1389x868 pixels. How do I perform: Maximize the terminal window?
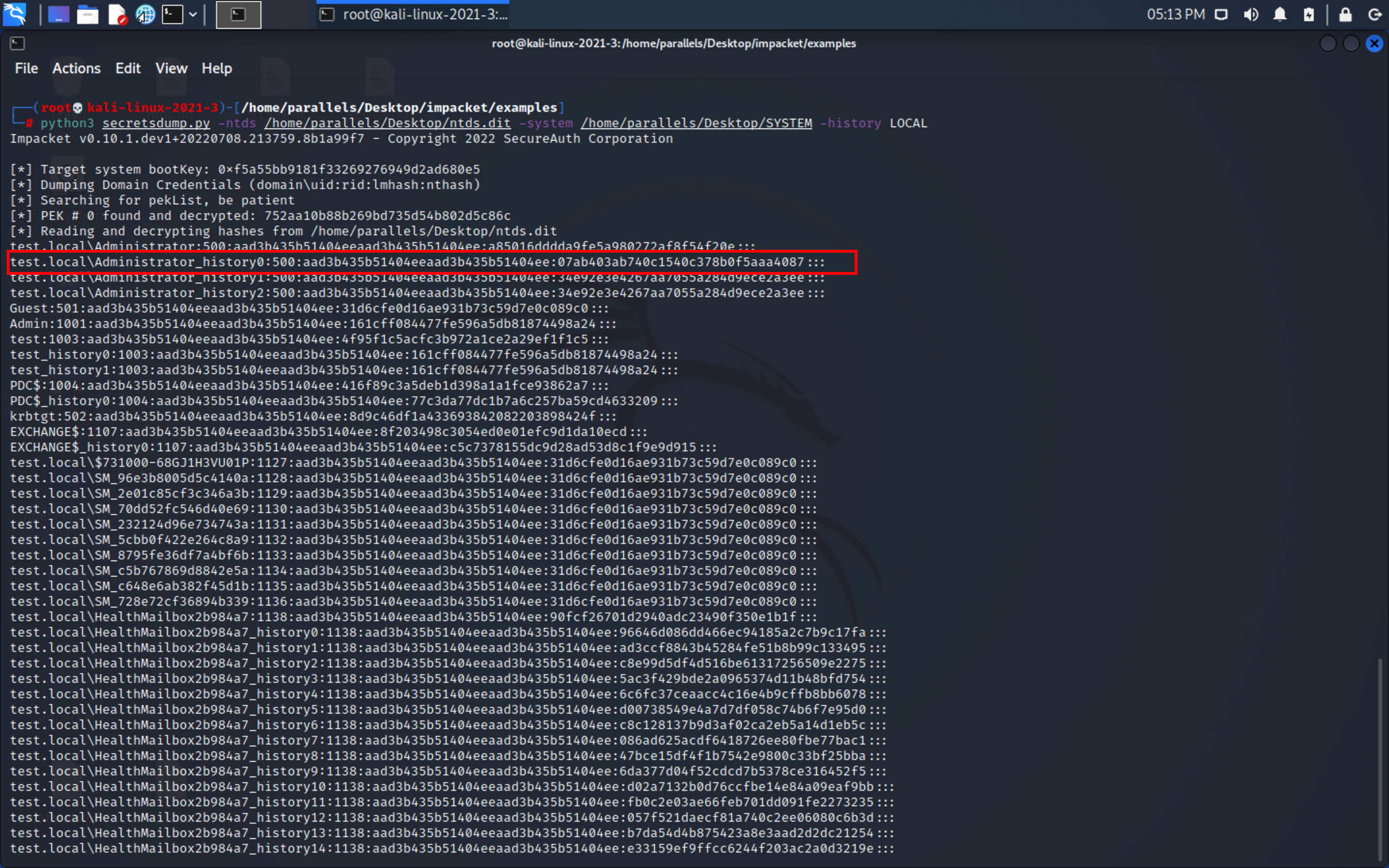1351,43
